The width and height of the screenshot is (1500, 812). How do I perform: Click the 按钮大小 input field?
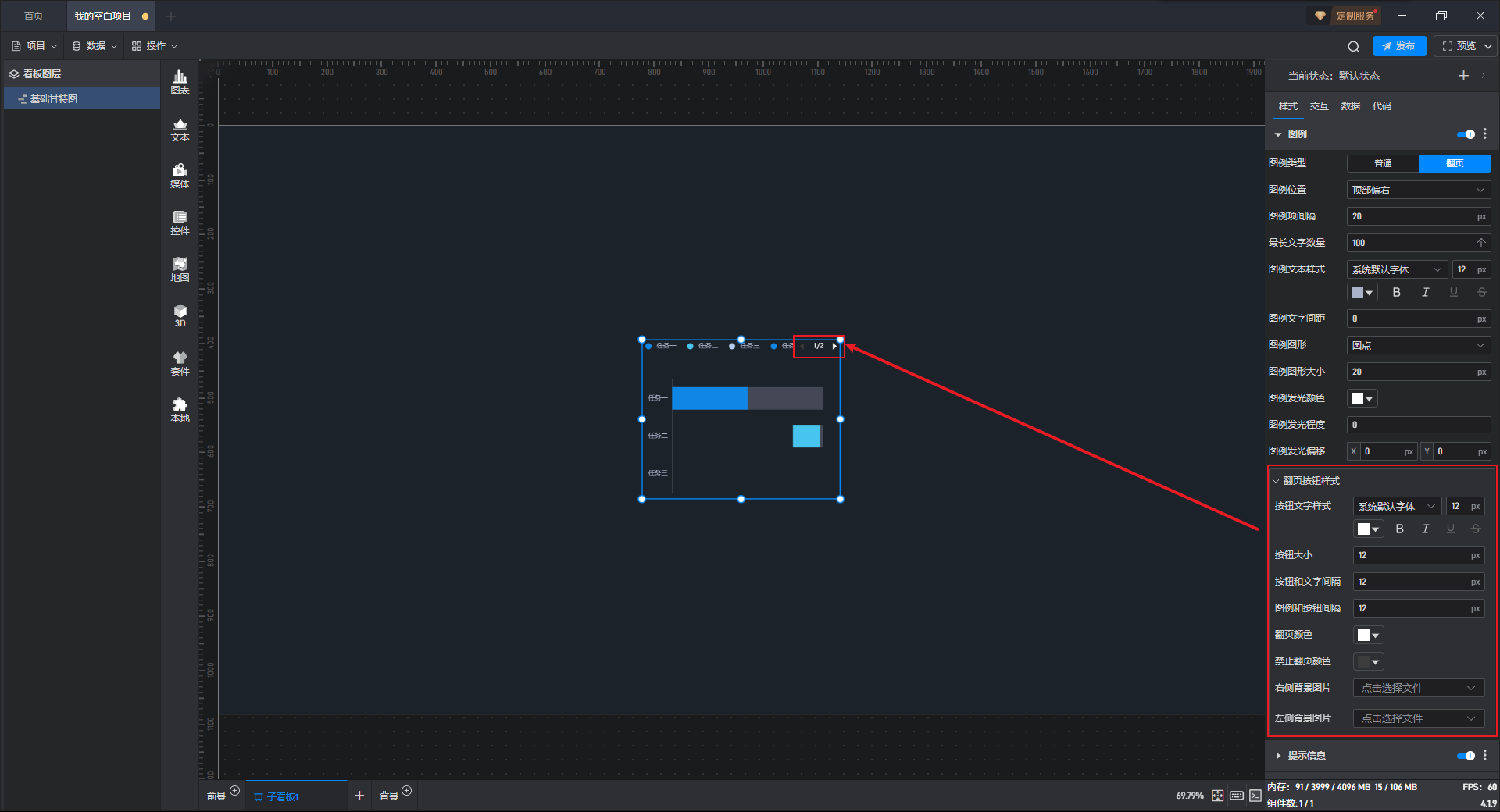[1419, 555]
